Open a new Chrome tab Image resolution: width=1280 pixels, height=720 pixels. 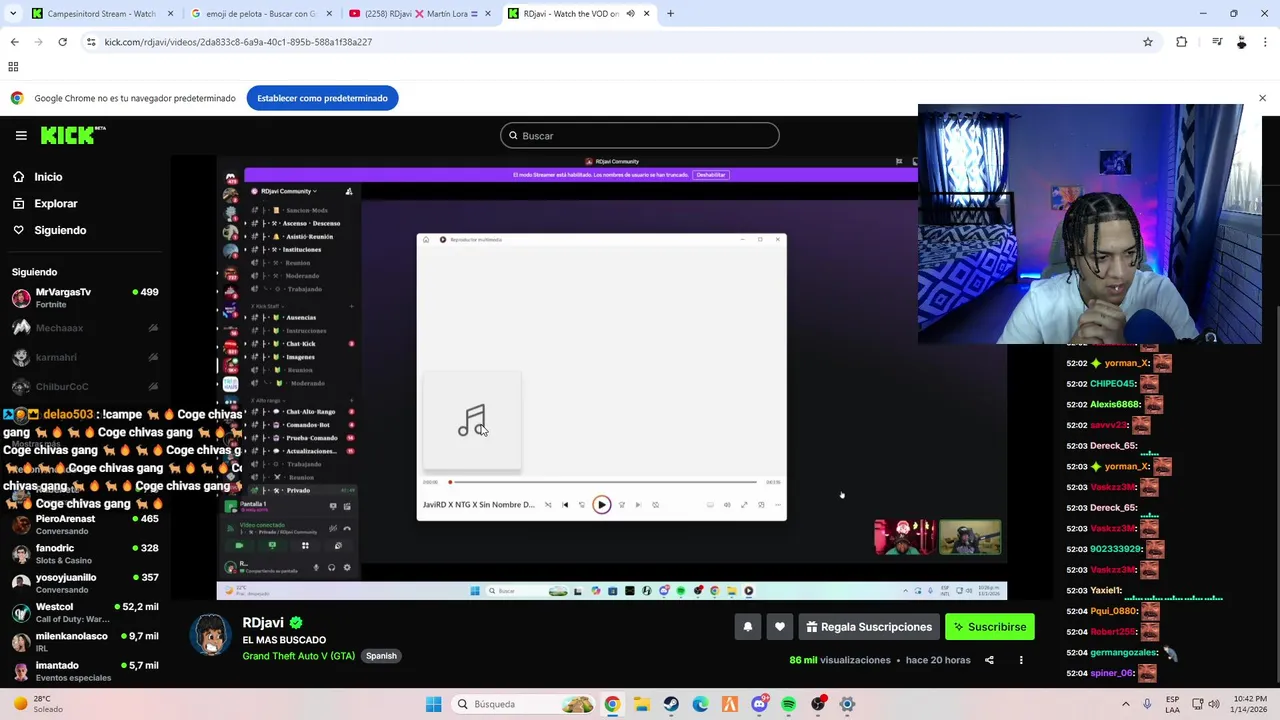[670, 14]
